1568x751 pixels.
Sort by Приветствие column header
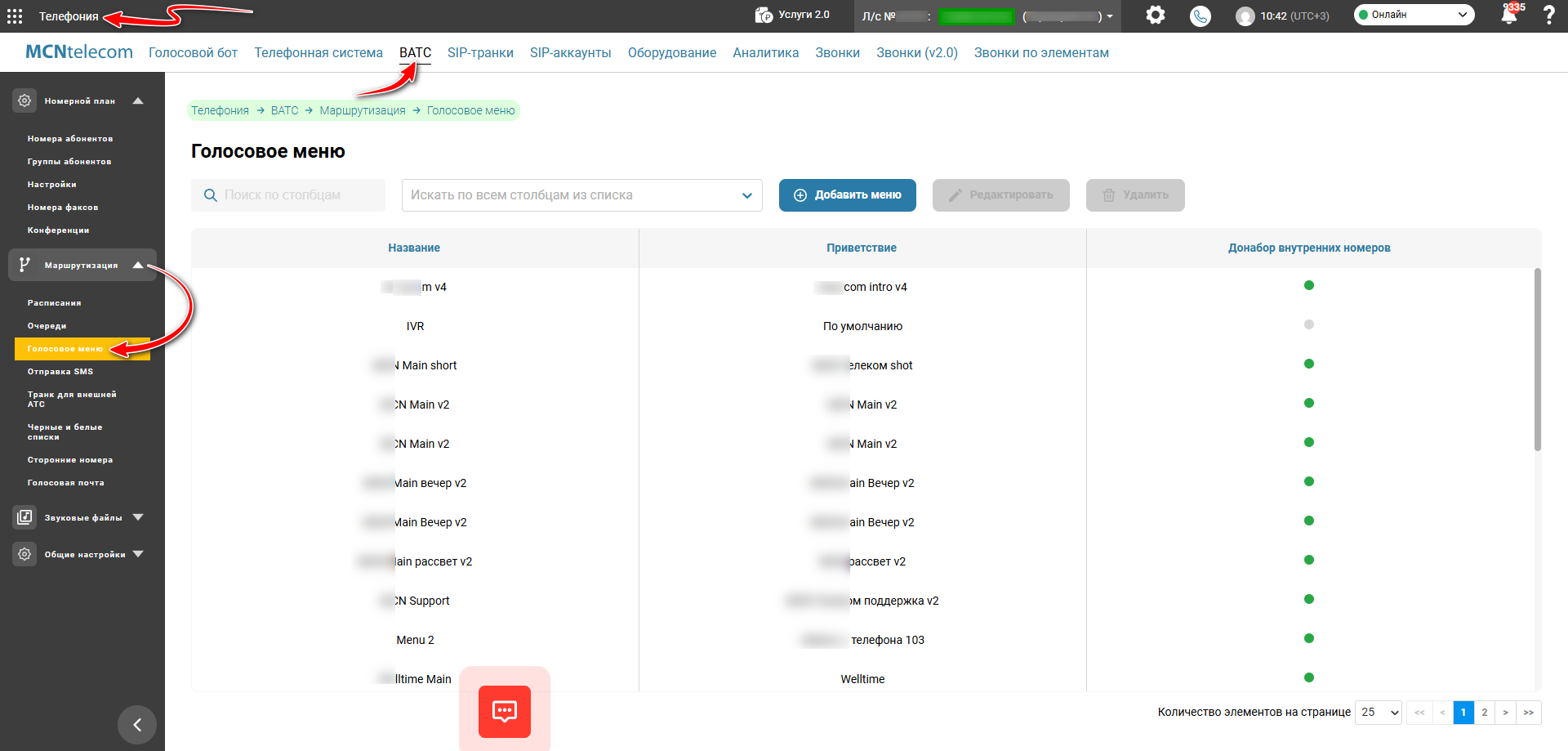[862, 248]
